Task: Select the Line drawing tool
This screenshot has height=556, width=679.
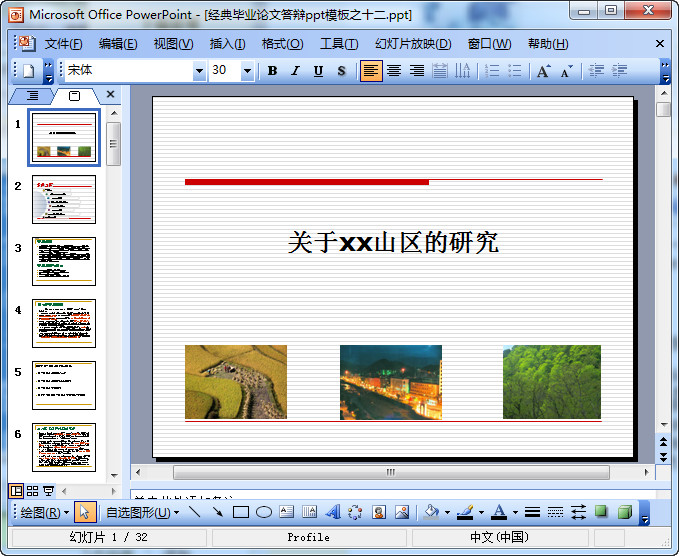Action: 195,512
